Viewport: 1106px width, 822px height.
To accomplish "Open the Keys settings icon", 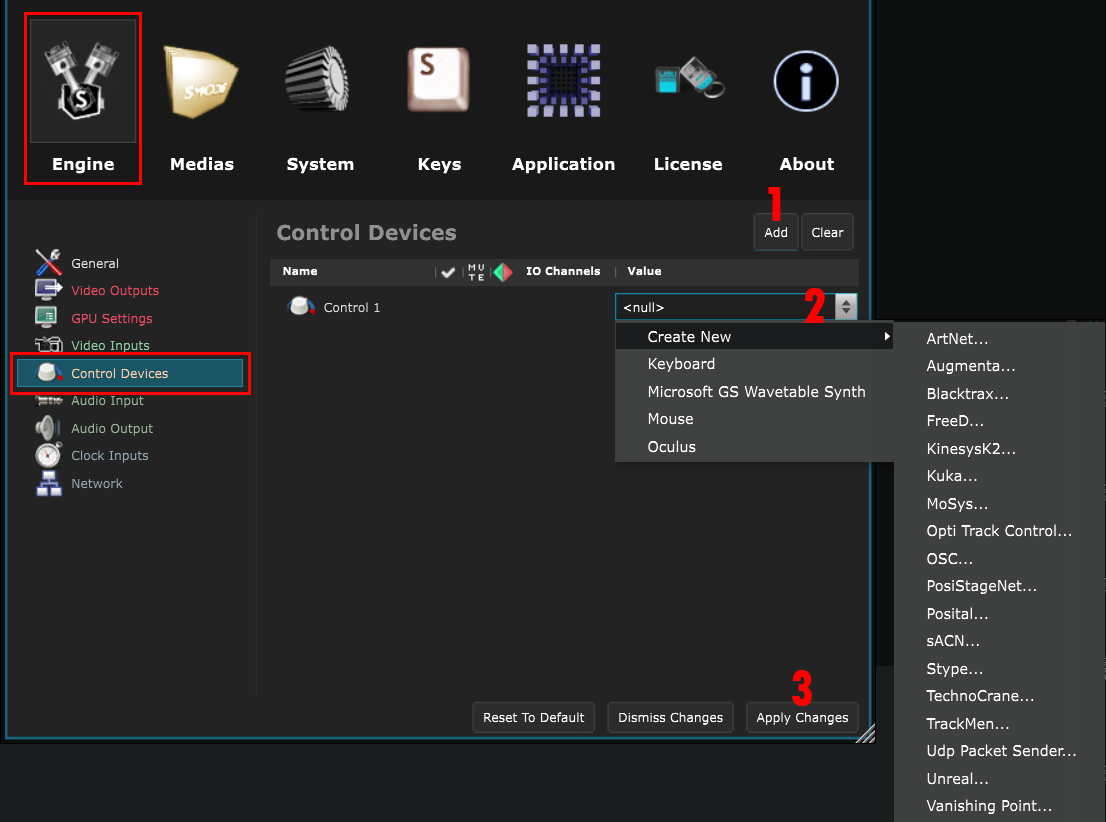I will point(439,82).
